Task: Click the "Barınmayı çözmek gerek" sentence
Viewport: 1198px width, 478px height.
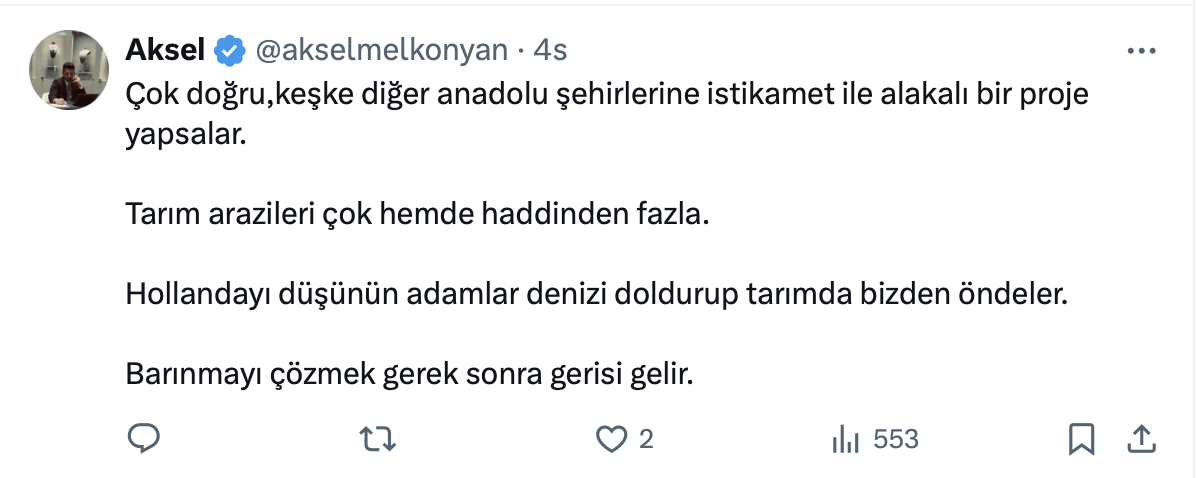Action: pyautogui.click(x=409, y=375)
